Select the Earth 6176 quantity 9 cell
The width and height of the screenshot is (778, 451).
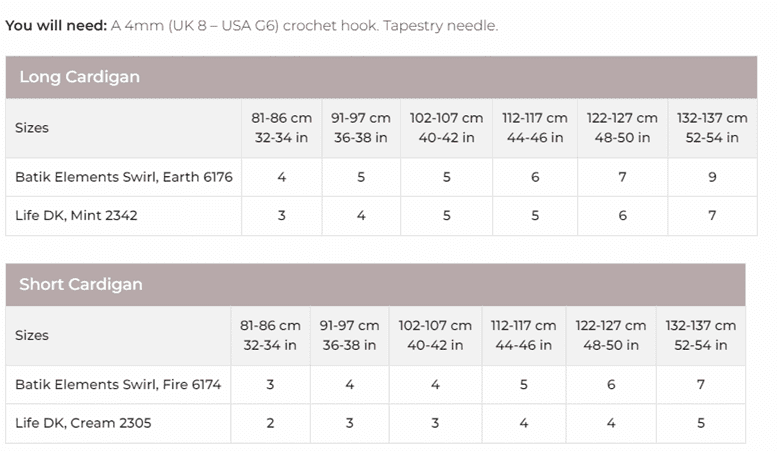[x=712, y=177]
